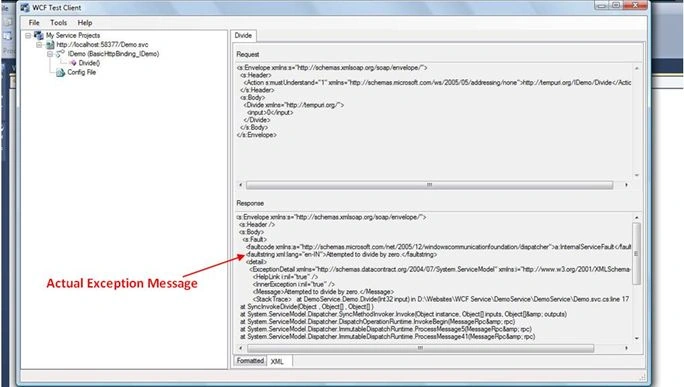Viewport: 684px width, 387px height.
Task: Click the '<StackTrace>' line in response
Action: tap(441, 299)
